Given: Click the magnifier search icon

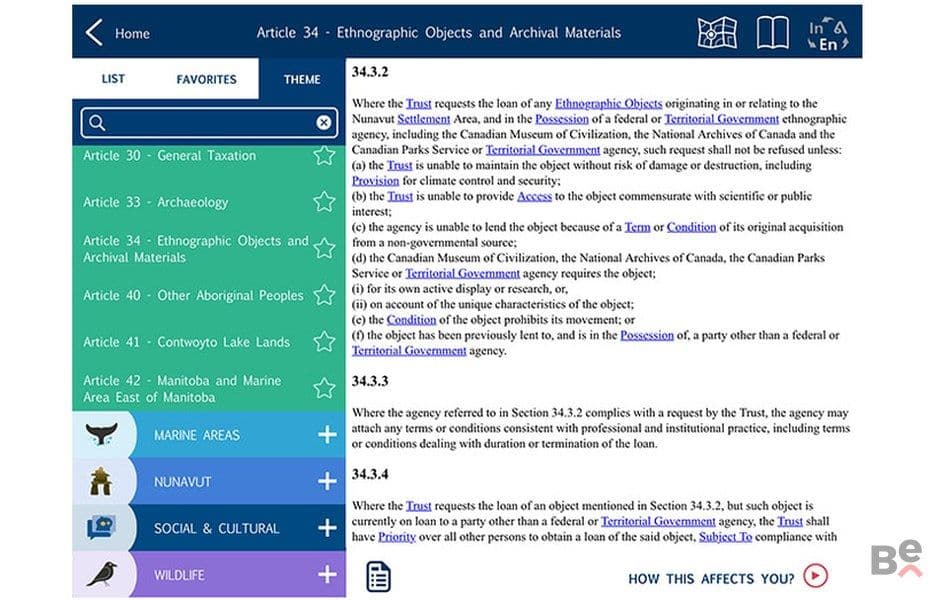Looking at the screenshot, I should [97, 123].
